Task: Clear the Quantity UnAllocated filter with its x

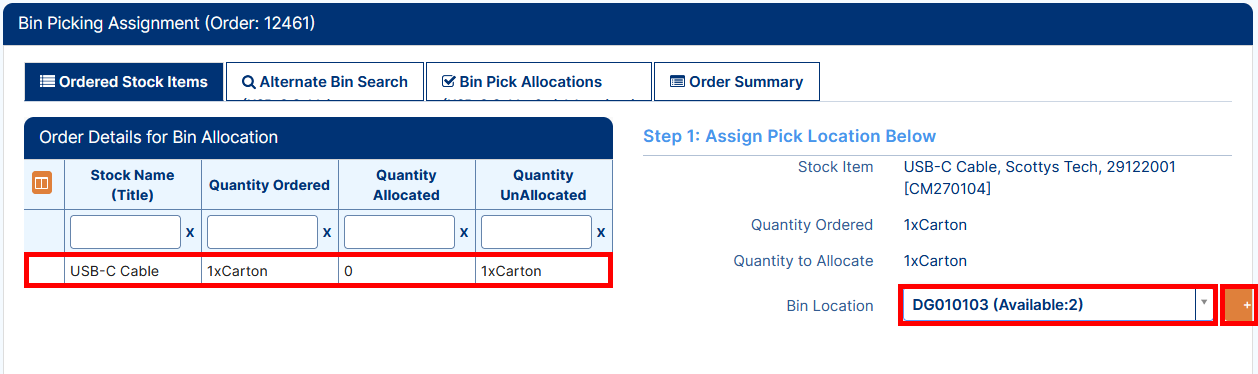Action: coord(601,232)
